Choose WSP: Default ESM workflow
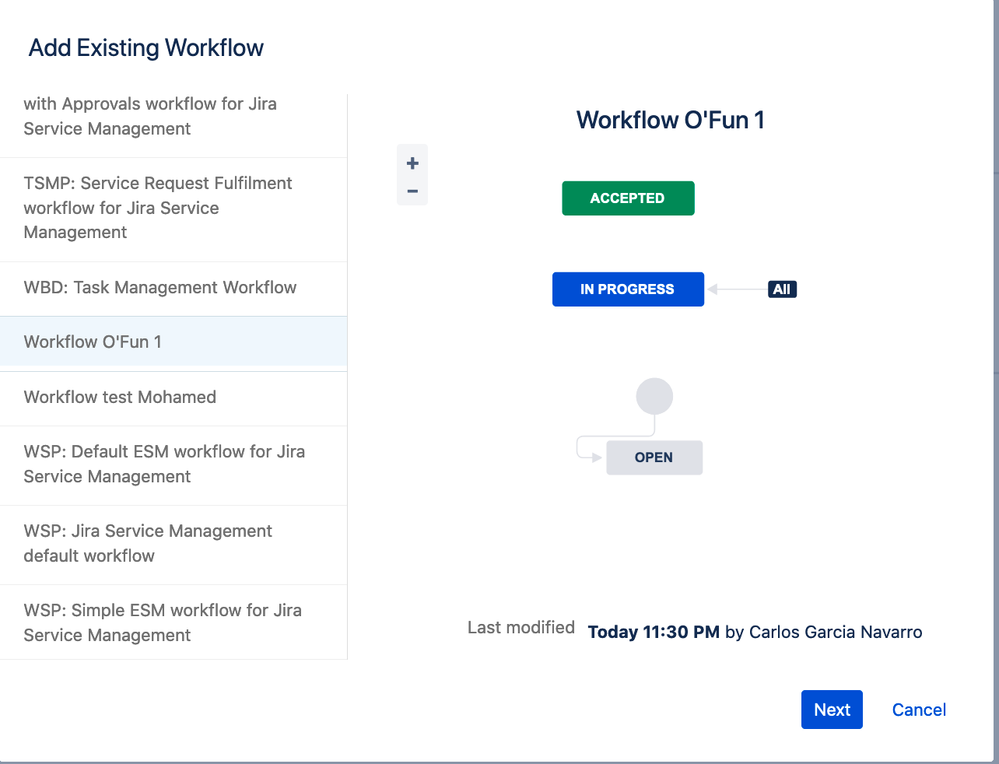This screenshot has height=764, width=999. pos(173,465)
